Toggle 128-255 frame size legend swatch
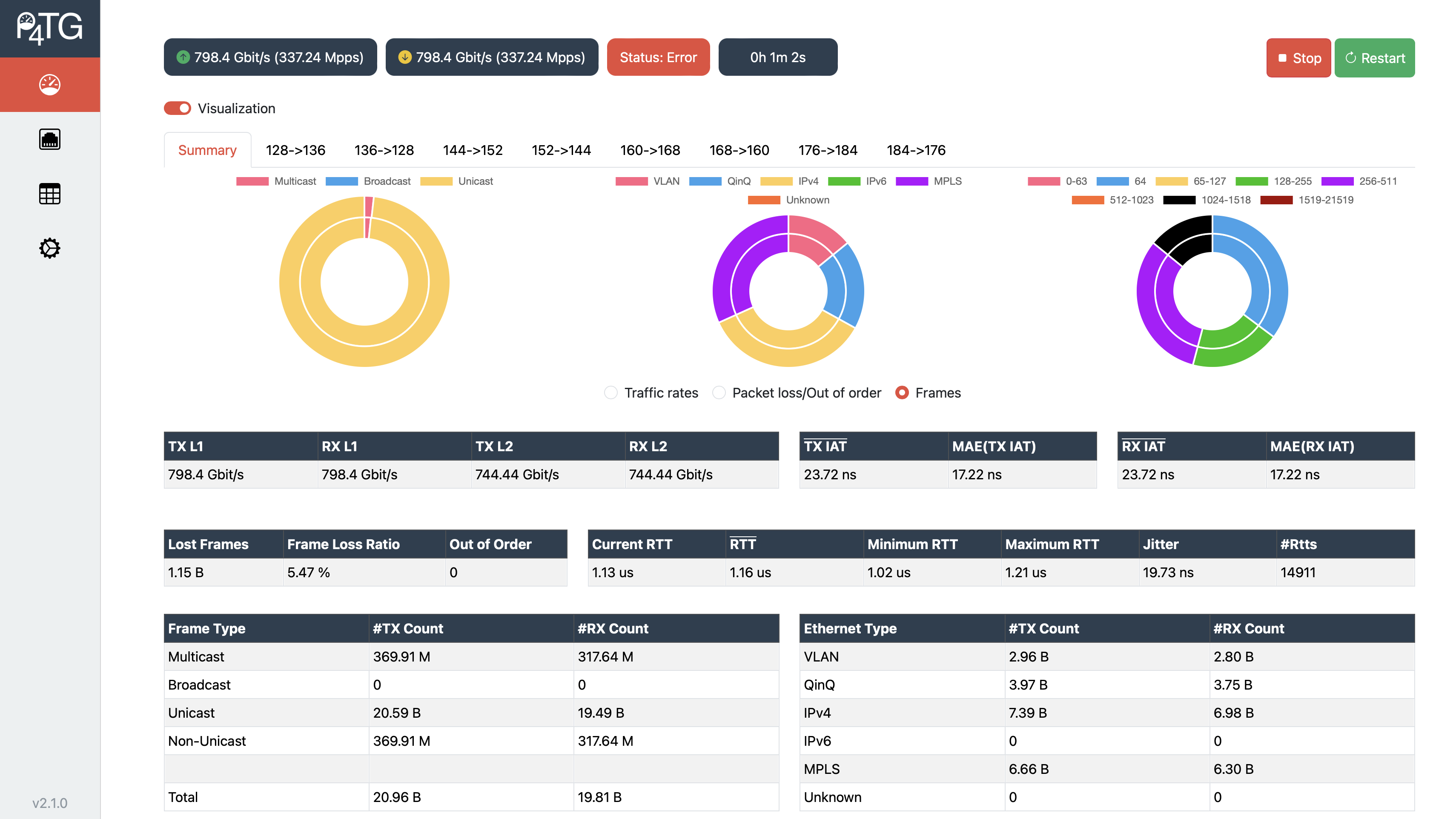1456x819 pixels. (x=1252, y=181)
